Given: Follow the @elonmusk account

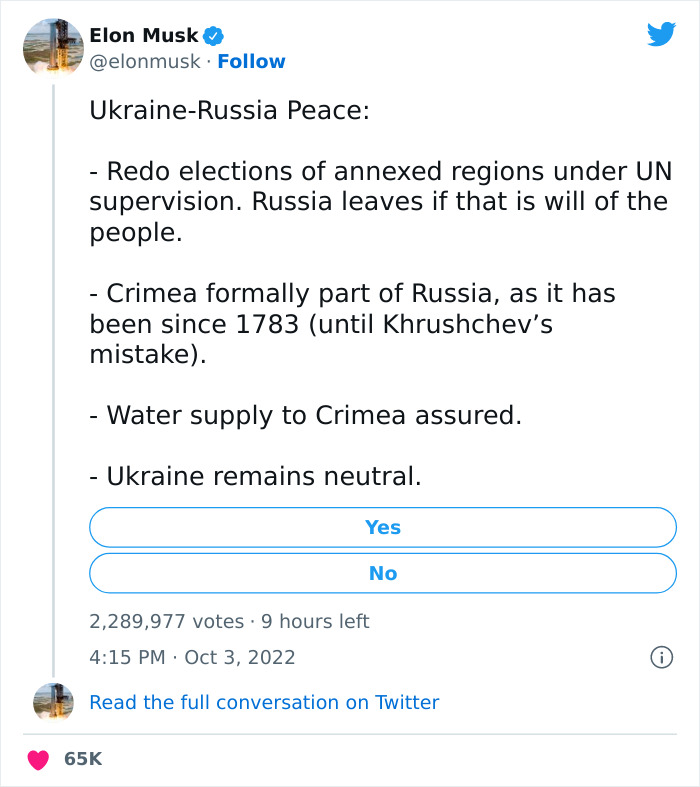Looking at the screenshot, I should [251, 61].
